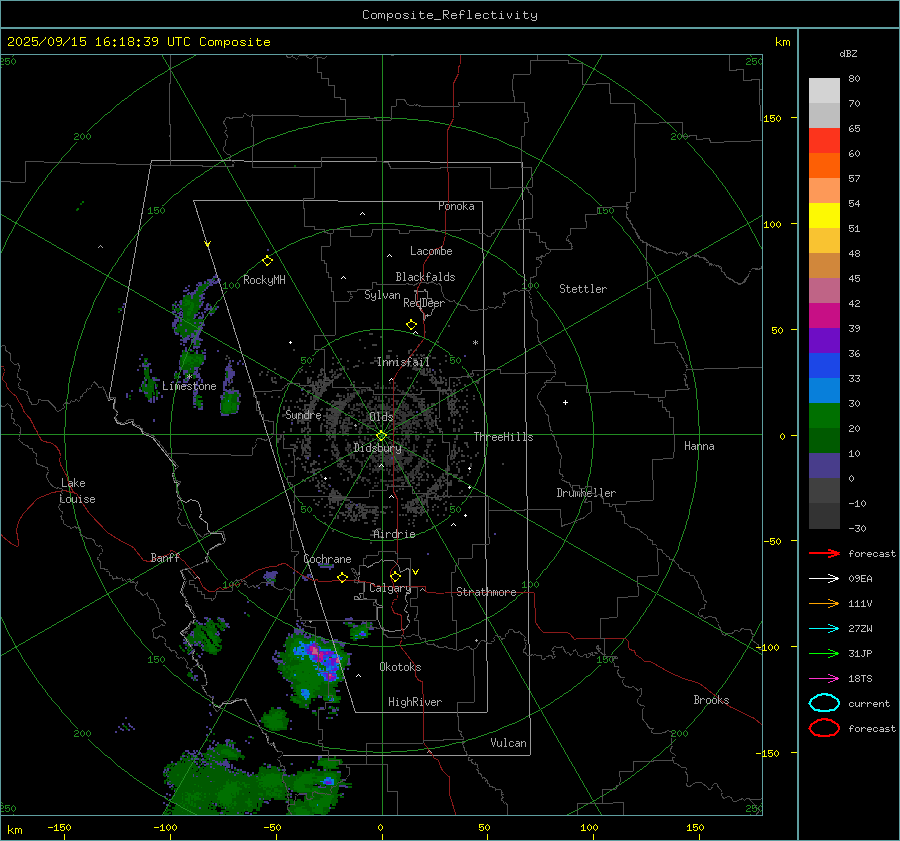The width and height of the screenshot is (900, 841).
Task: Click the Lacombe label
Action: 431,251
